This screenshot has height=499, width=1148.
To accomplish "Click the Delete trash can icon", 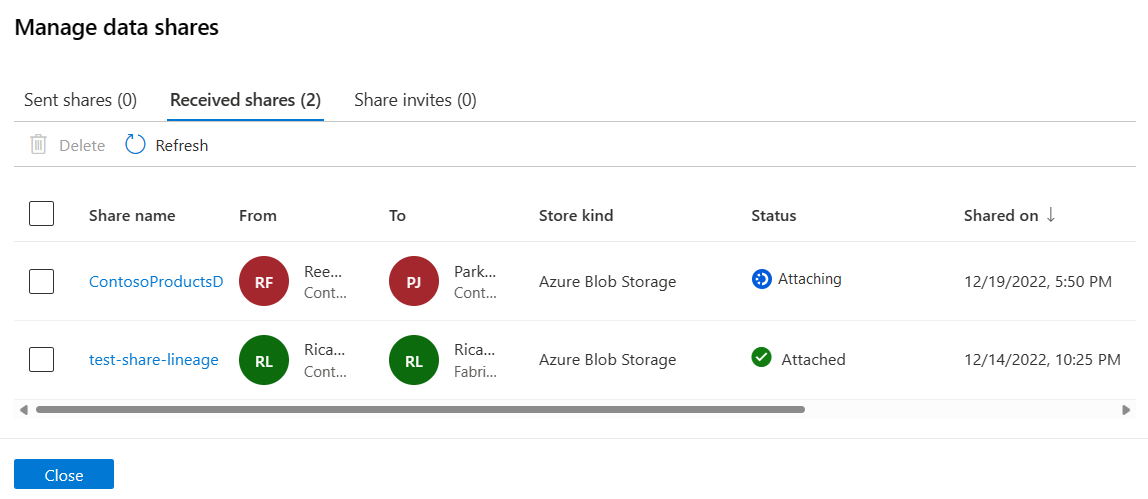I will point(39,145).
